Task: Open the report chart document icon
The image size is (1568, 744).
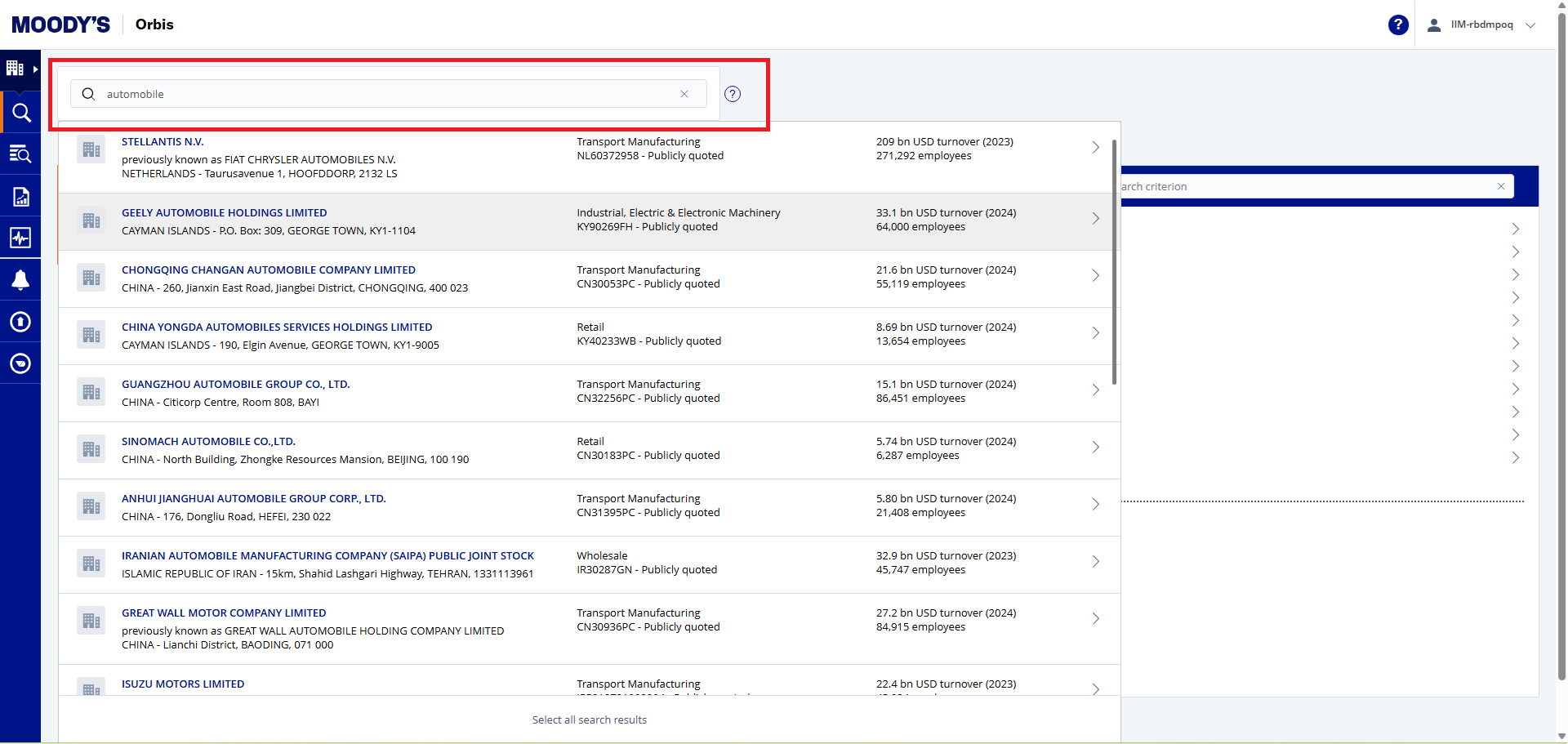Action: point(21,196)
